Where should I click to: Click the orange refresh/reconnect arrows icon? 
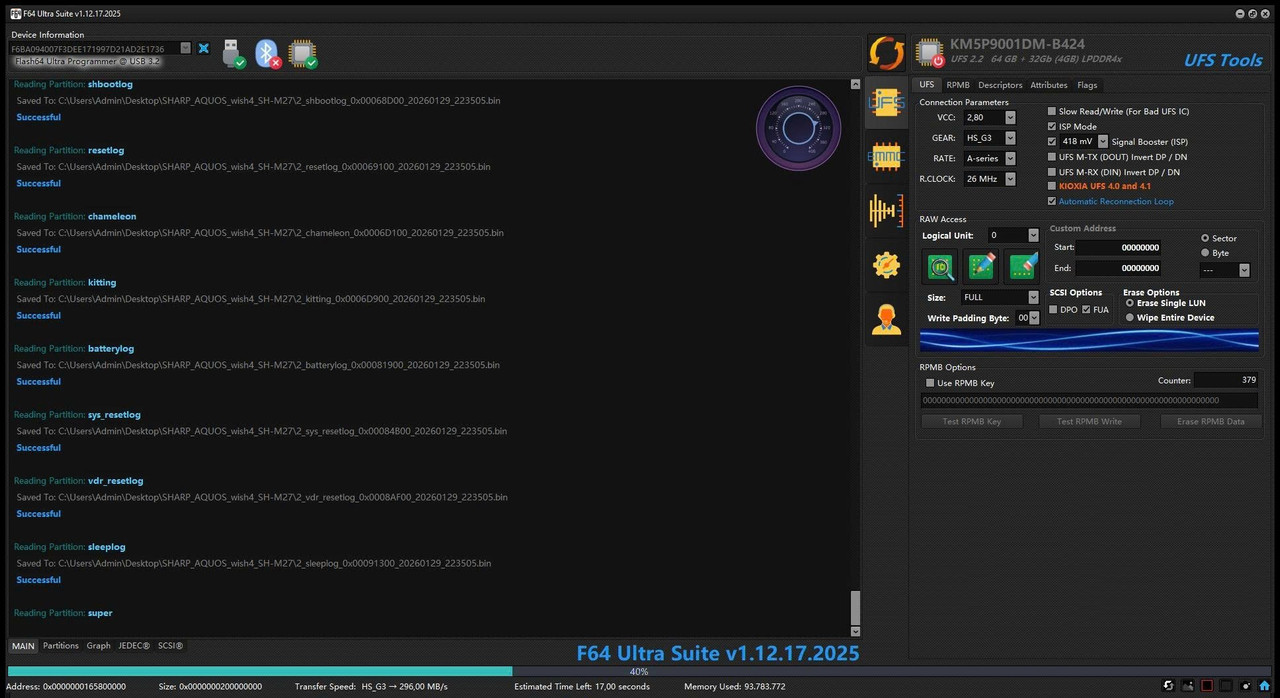[x=886, y=53]
